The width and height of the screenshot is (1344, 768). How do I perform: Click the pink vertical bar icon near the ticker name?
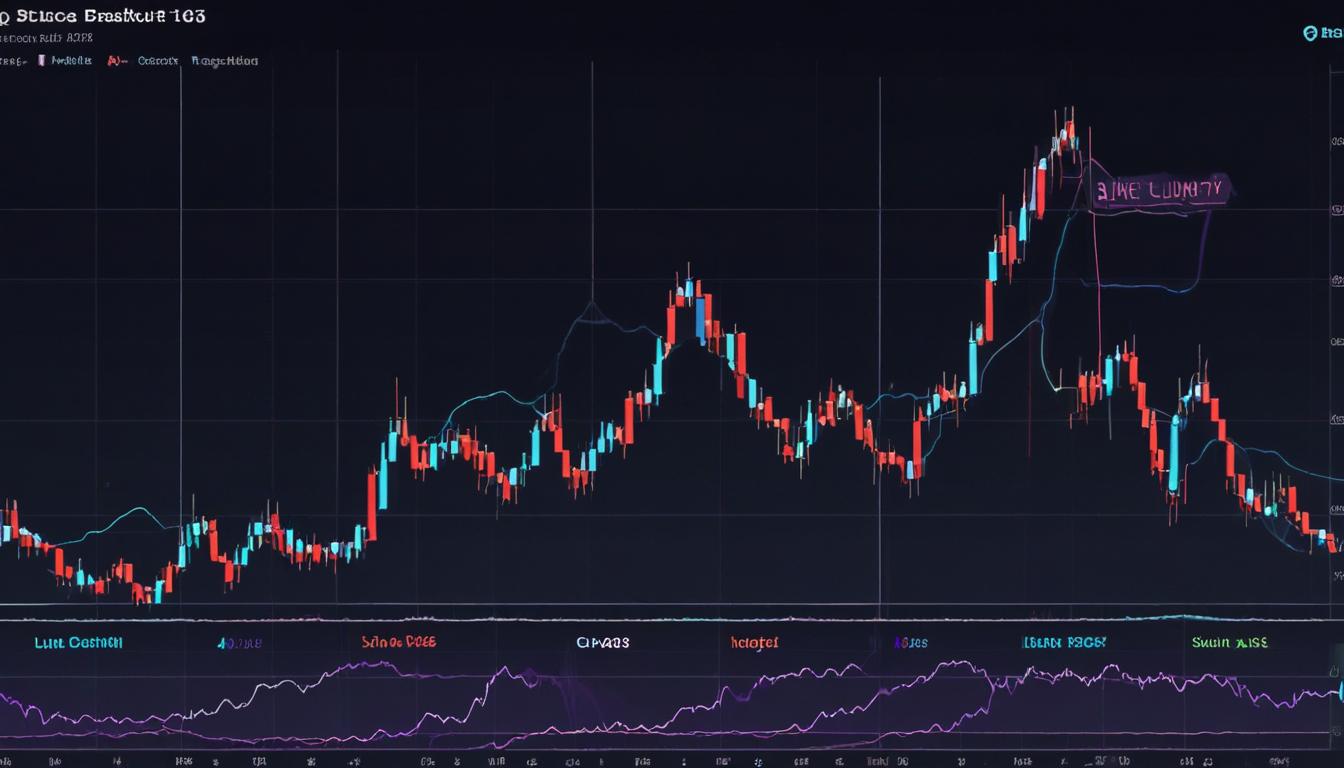point(42,60)
